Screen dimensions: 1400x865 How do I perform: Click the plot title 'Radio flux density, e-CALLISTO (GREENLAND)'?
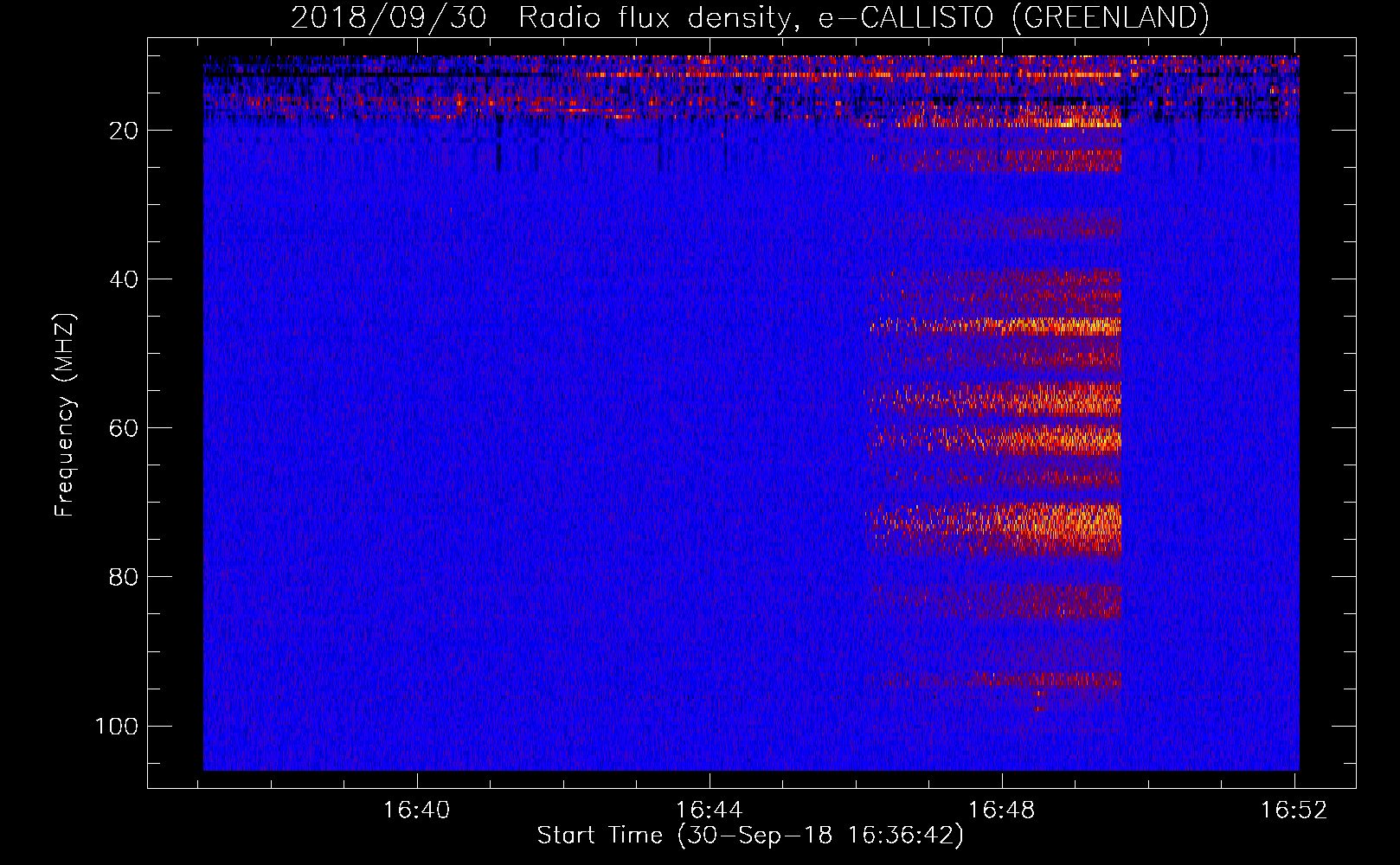click(x=864, y=17)
